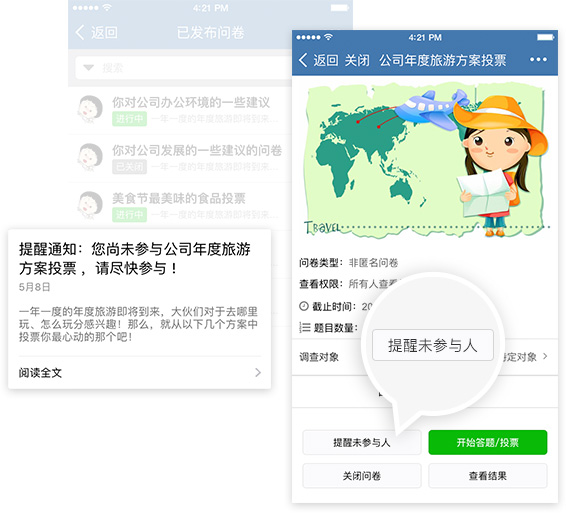The width and height of the screenshot is (566, 513).
Task: Tap the avatar beside 你对公司办公环境的一些建议
Action: 90,109
